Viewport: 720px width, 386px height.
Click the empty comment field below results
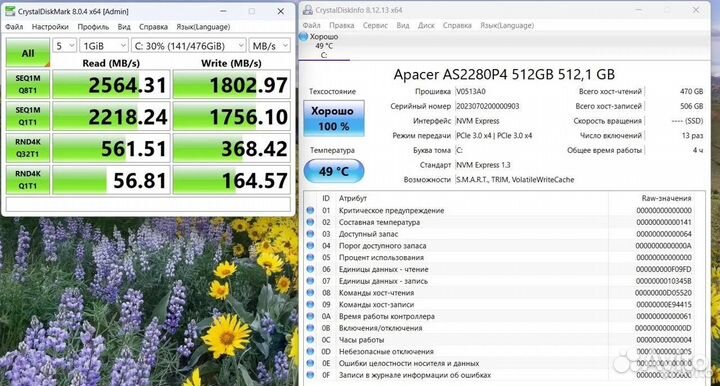(148, 204)
